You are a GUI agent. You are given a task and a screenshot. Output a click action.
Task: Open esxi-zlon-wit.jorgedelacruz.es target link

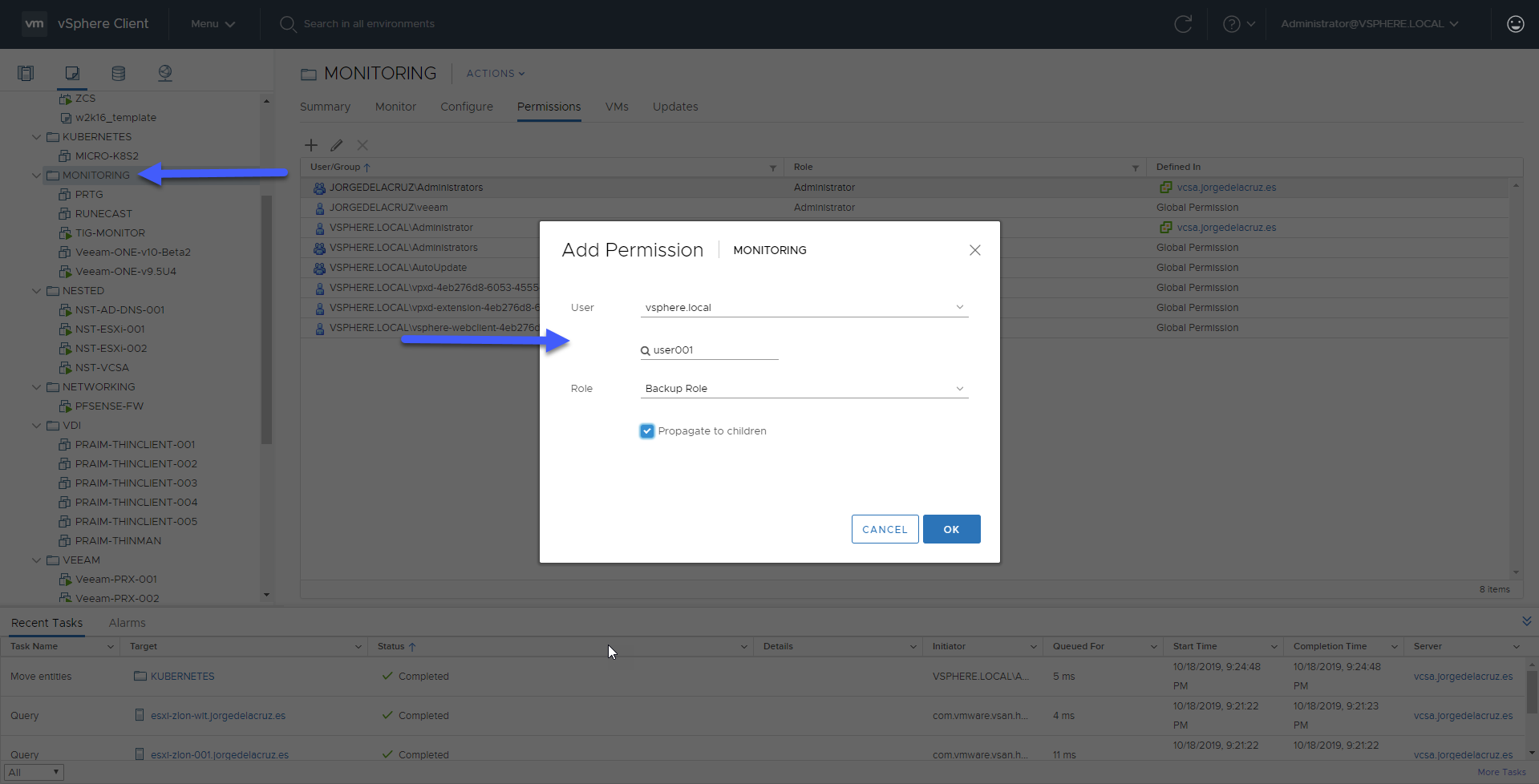point(217,716)
